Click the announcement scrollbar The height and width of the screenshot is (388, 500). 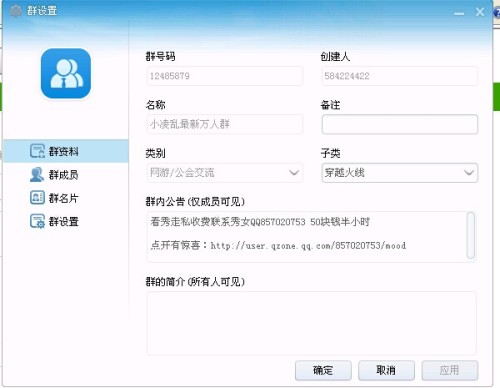471,235
